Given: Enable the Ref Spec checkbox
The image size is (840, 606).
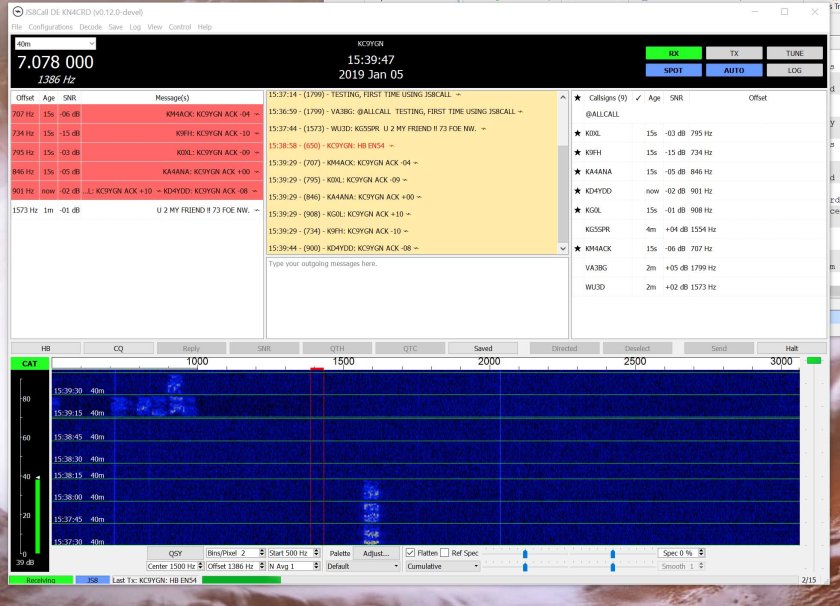Looking at the screenshot, I should click(x=446, y=553).
